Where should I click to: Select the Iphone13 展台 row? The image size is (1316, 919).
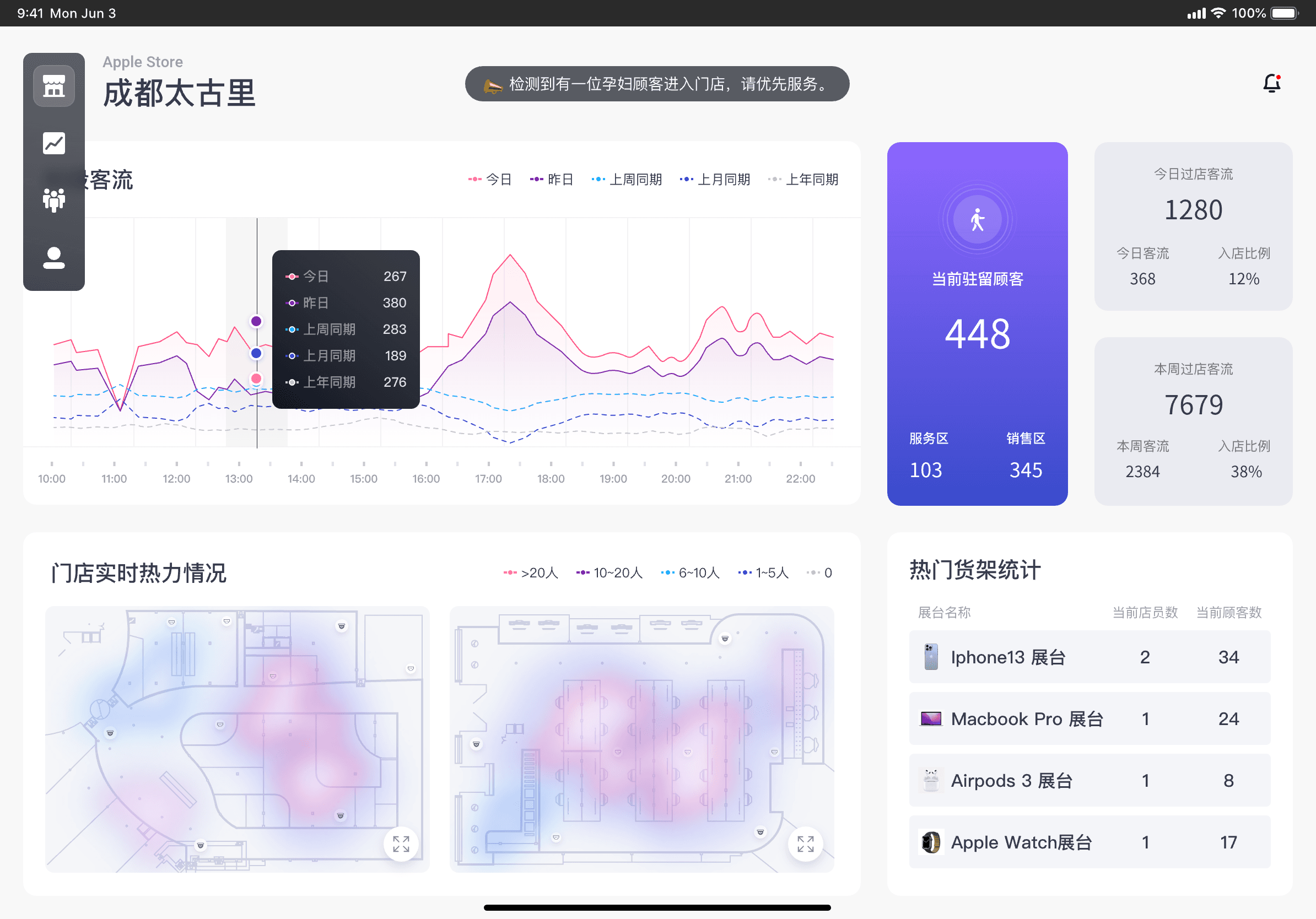point(1089,657)
